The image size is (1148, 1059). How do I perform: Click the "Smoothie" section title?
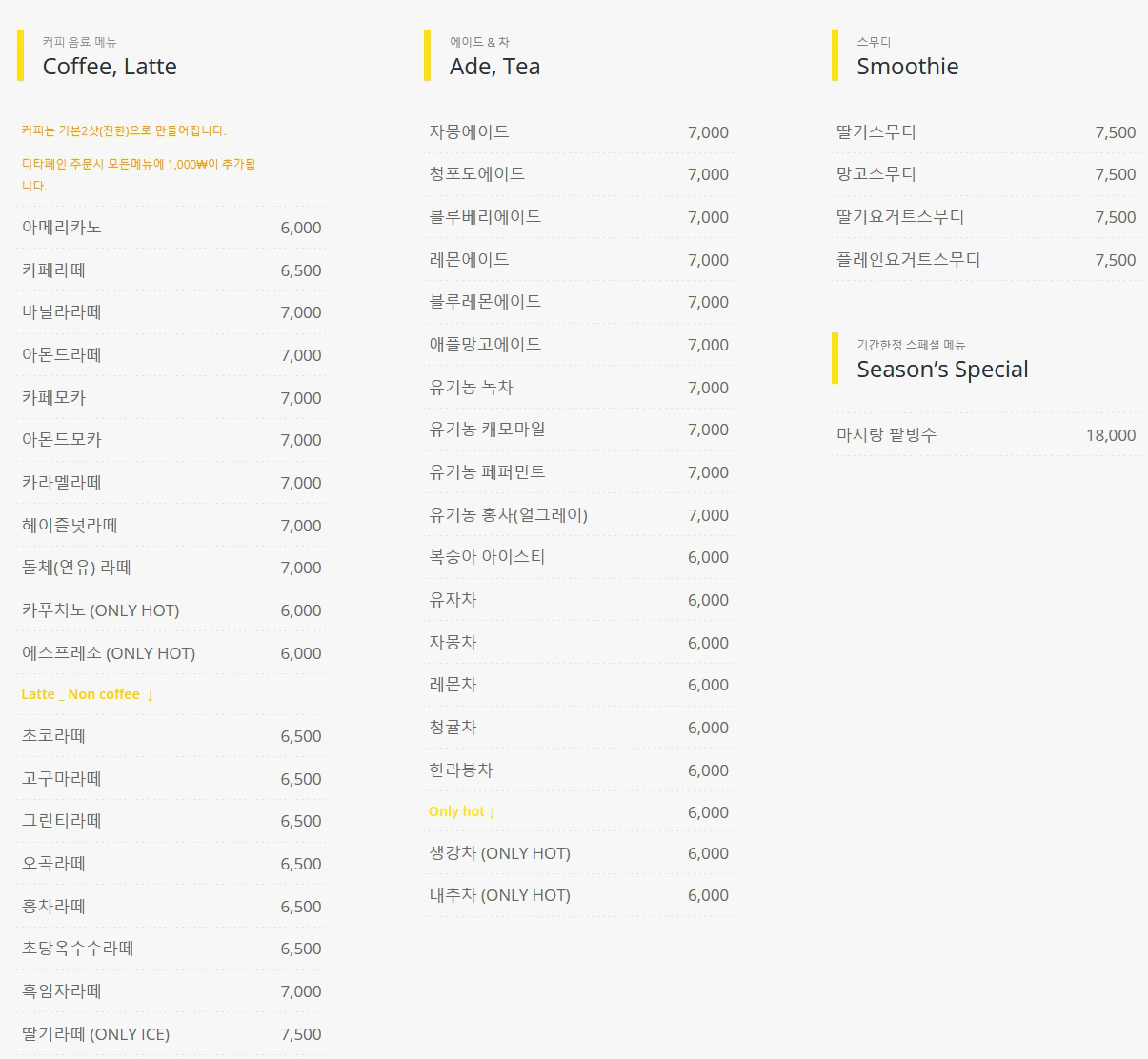pyautogui.click(x=907, y=67)
